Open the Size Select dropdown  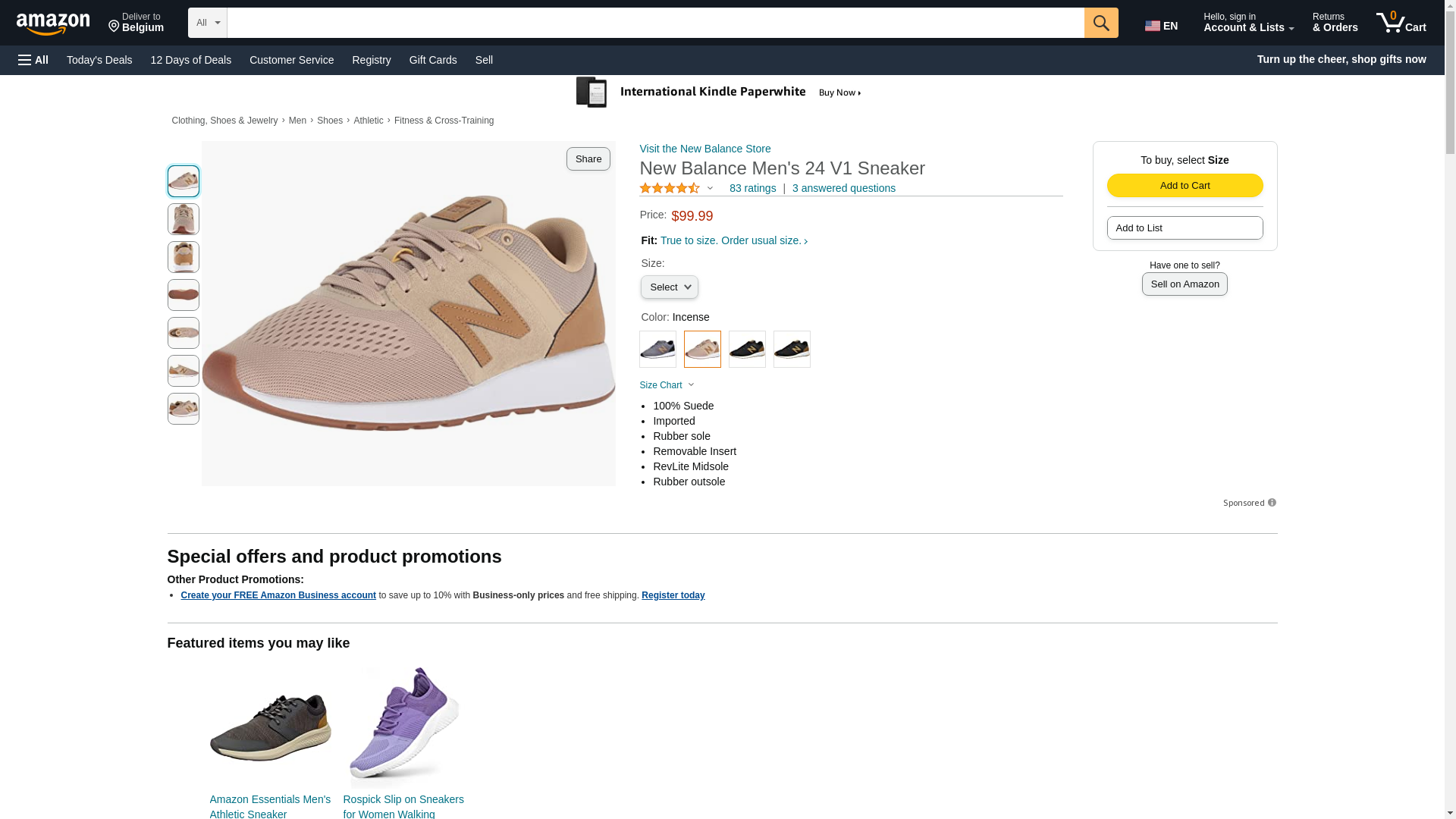669,287
